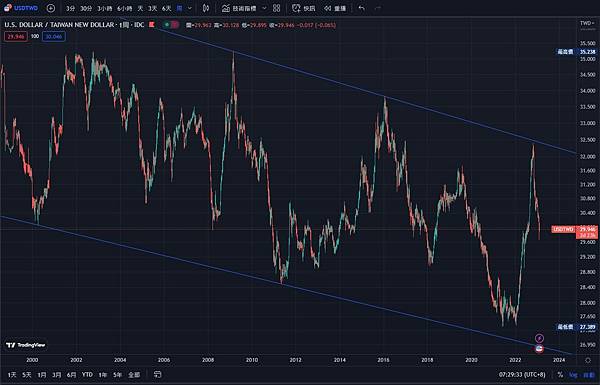Set range to 5年
This screenshot has width=600, height=385.
point(117,375)
